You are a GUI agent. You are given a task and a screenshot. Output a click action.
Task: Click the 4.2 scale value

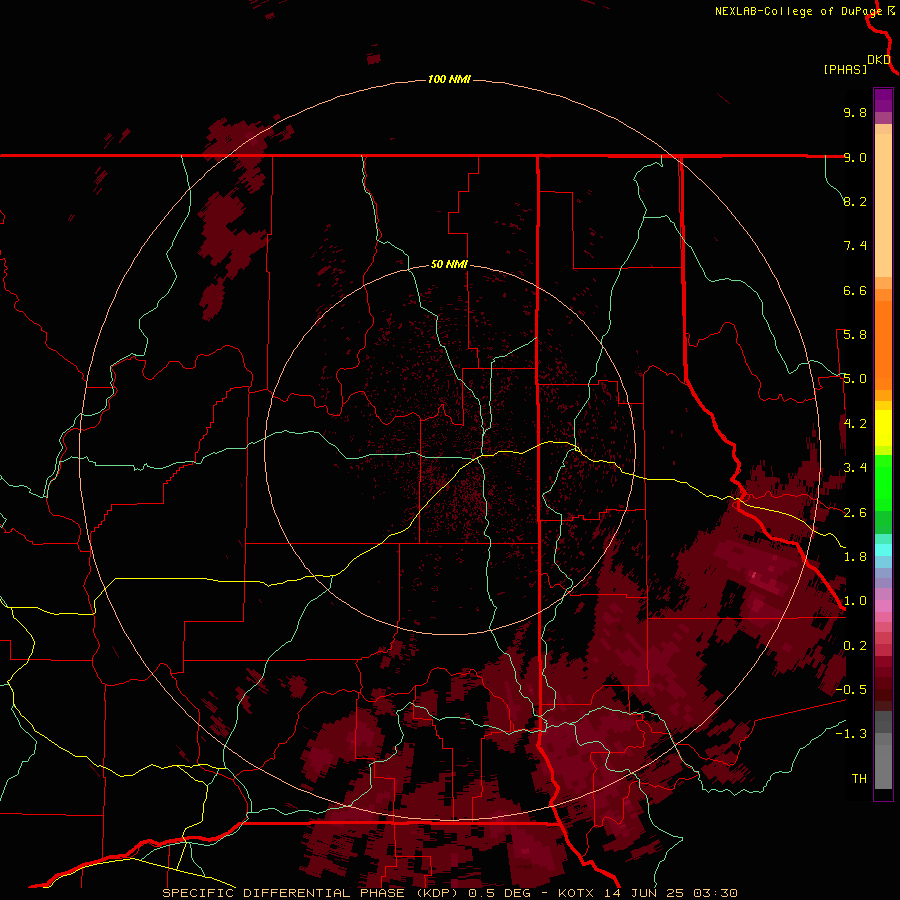(855, 424)
